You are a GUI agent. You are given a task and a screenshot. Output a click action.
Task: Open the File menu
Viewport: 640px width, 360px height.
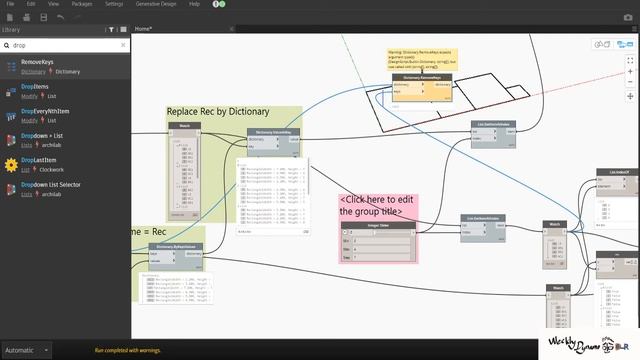10,4
